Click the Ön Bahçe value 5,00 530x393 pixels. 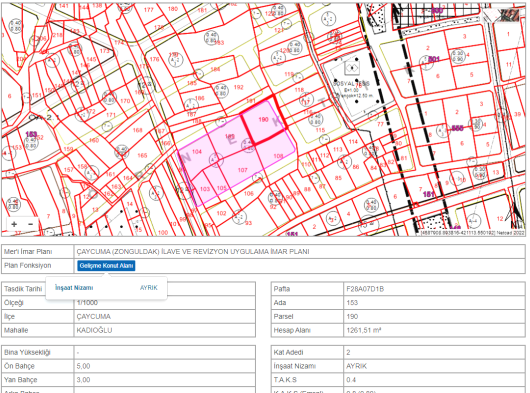click(x=83, y=366)
